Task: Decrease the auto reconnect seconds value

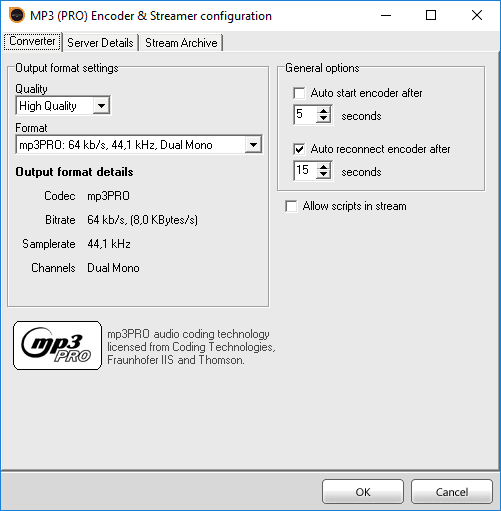Action: coord(323,175)
